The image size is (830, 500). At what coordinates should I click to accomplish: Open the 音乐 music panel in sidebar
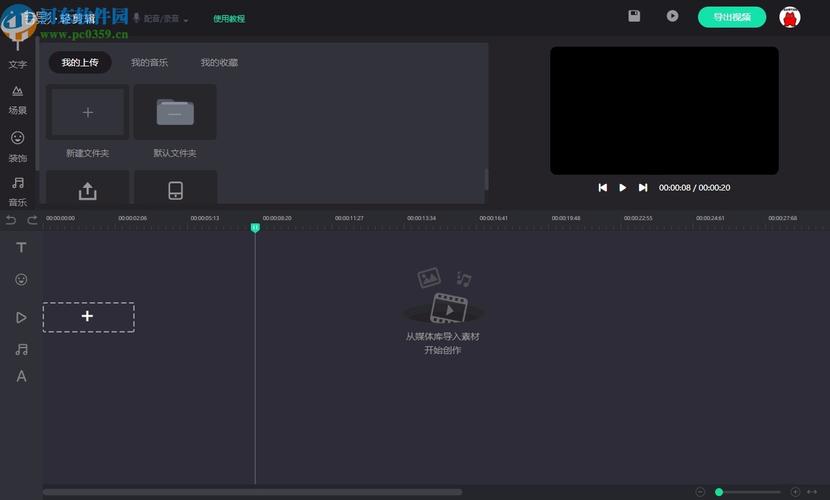[x=17, y=192]
